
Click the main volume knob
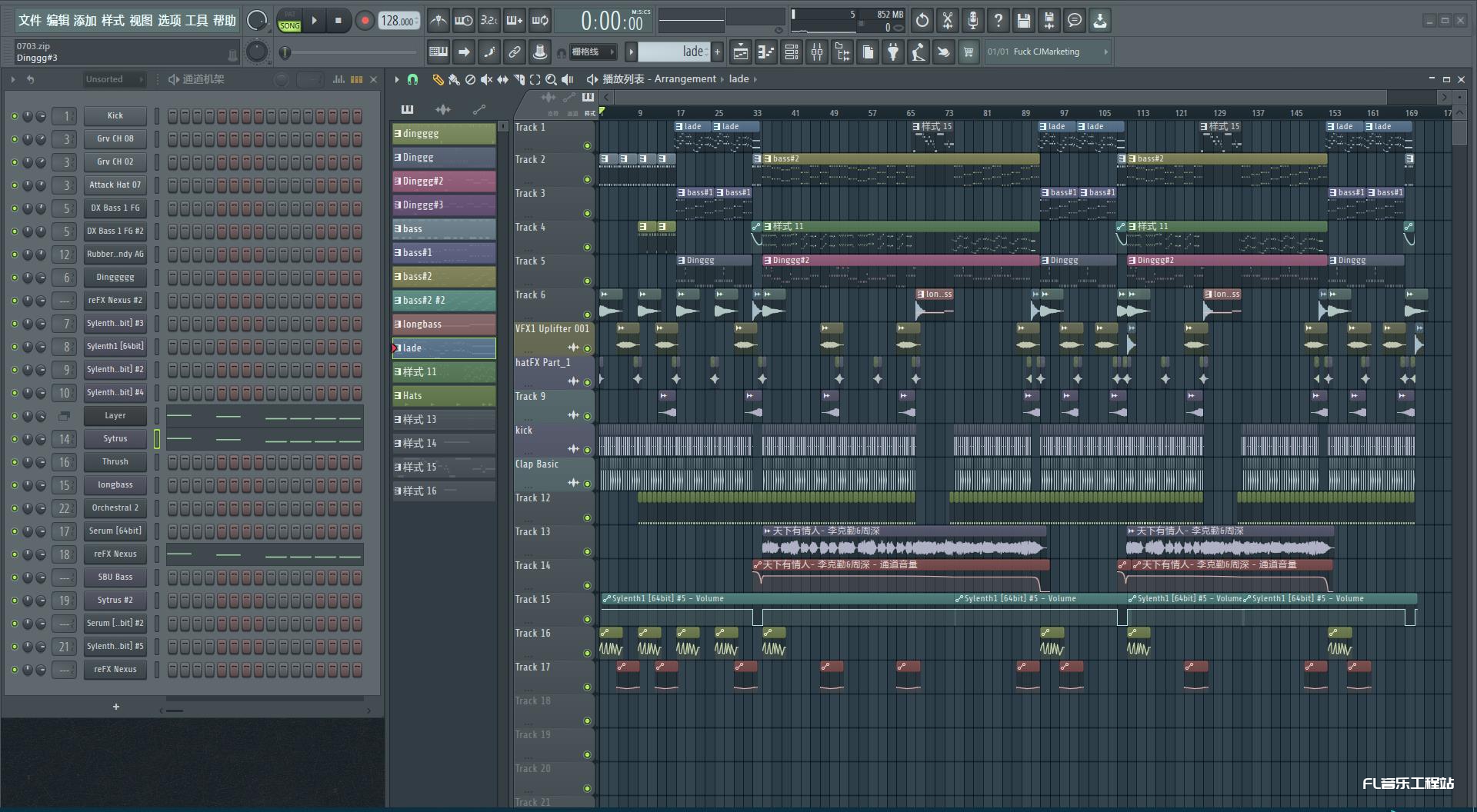point(257,21)
